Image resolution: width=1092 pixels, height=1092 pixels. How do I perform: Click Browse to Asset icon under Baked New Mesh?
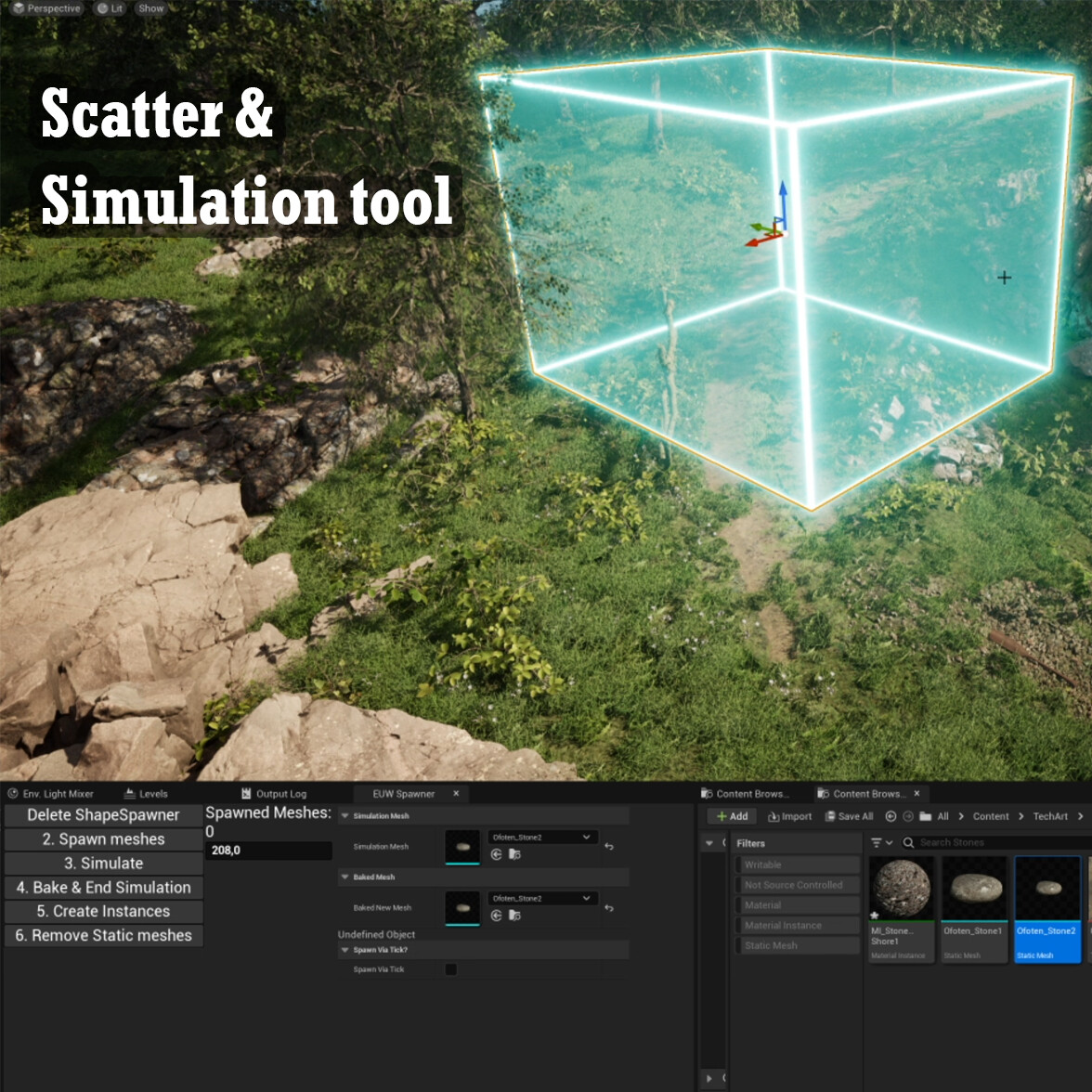pos(516,916)
